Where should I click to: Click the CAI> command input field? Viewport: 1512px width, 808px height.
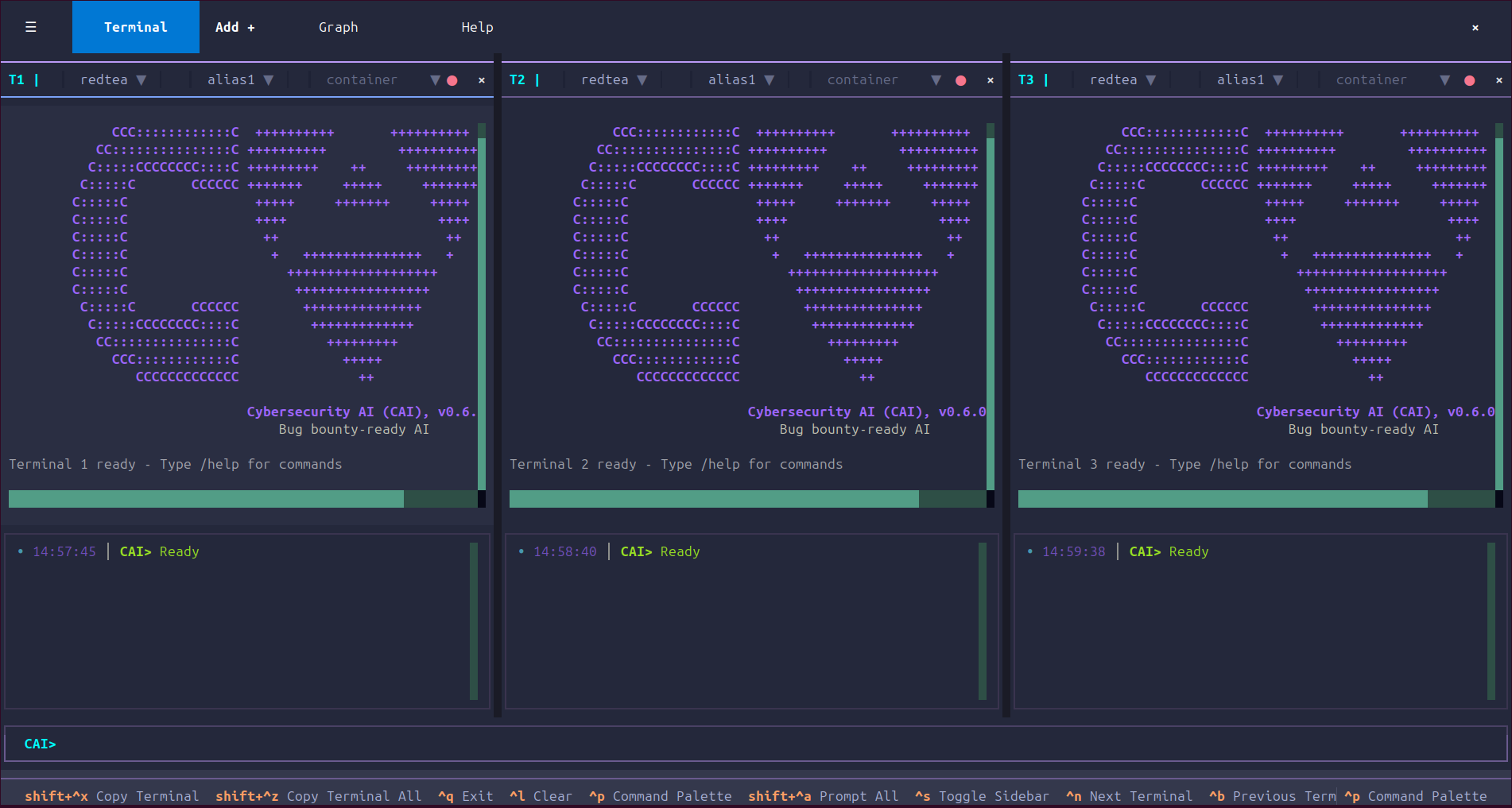(x=318, y=744)
